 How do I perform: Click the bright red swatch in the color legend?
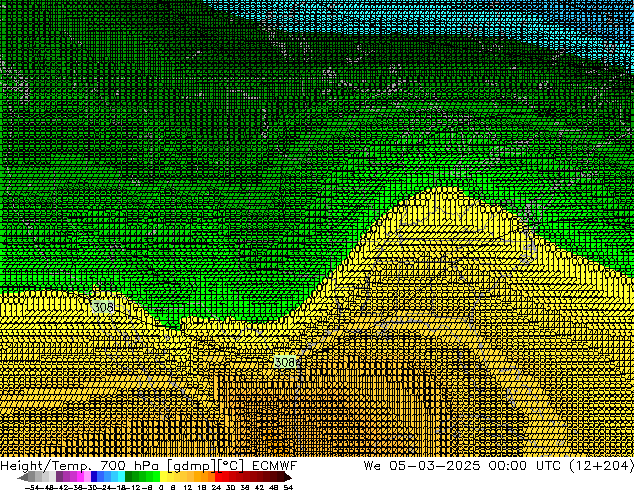click(218, 476)
